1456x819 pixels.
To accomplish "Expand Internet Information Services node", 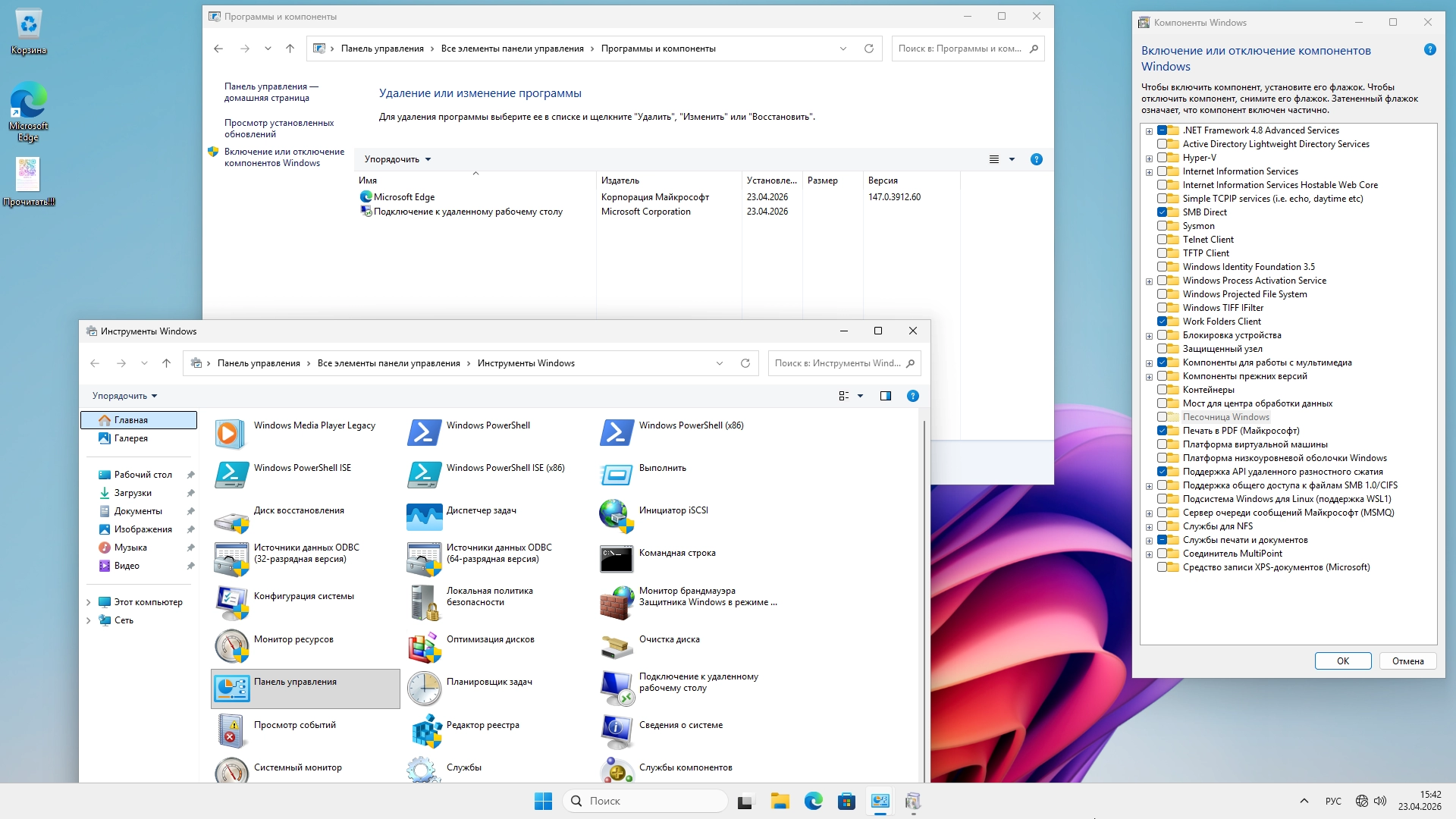I will [1149, 172].
